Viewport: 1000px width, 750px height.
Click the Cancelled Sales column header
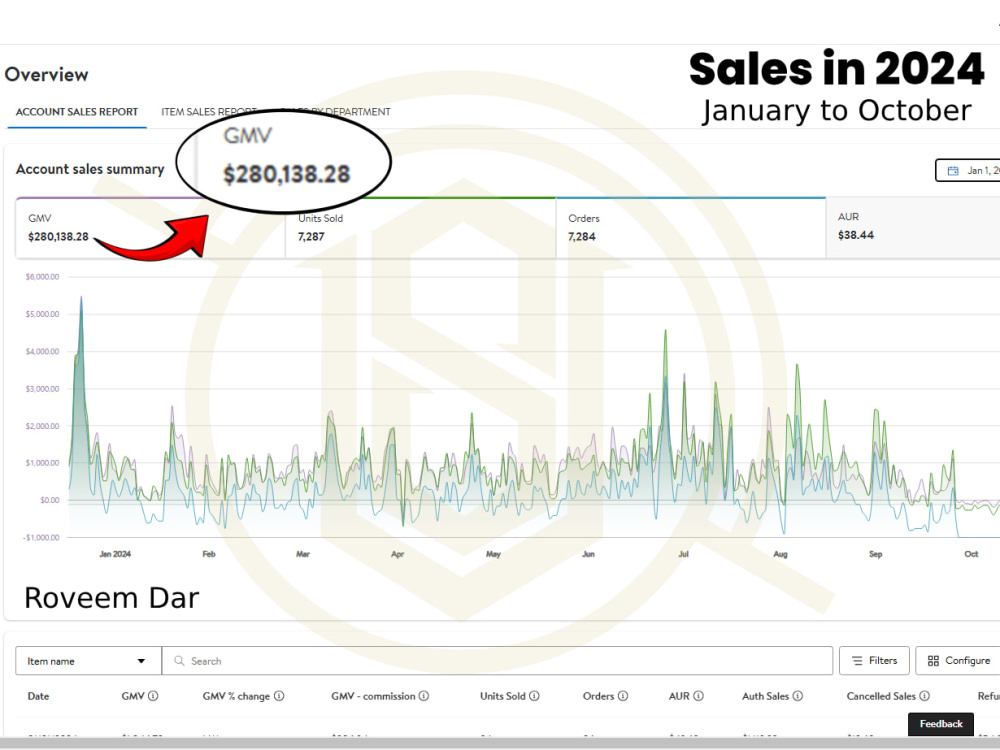click(881, 696)
